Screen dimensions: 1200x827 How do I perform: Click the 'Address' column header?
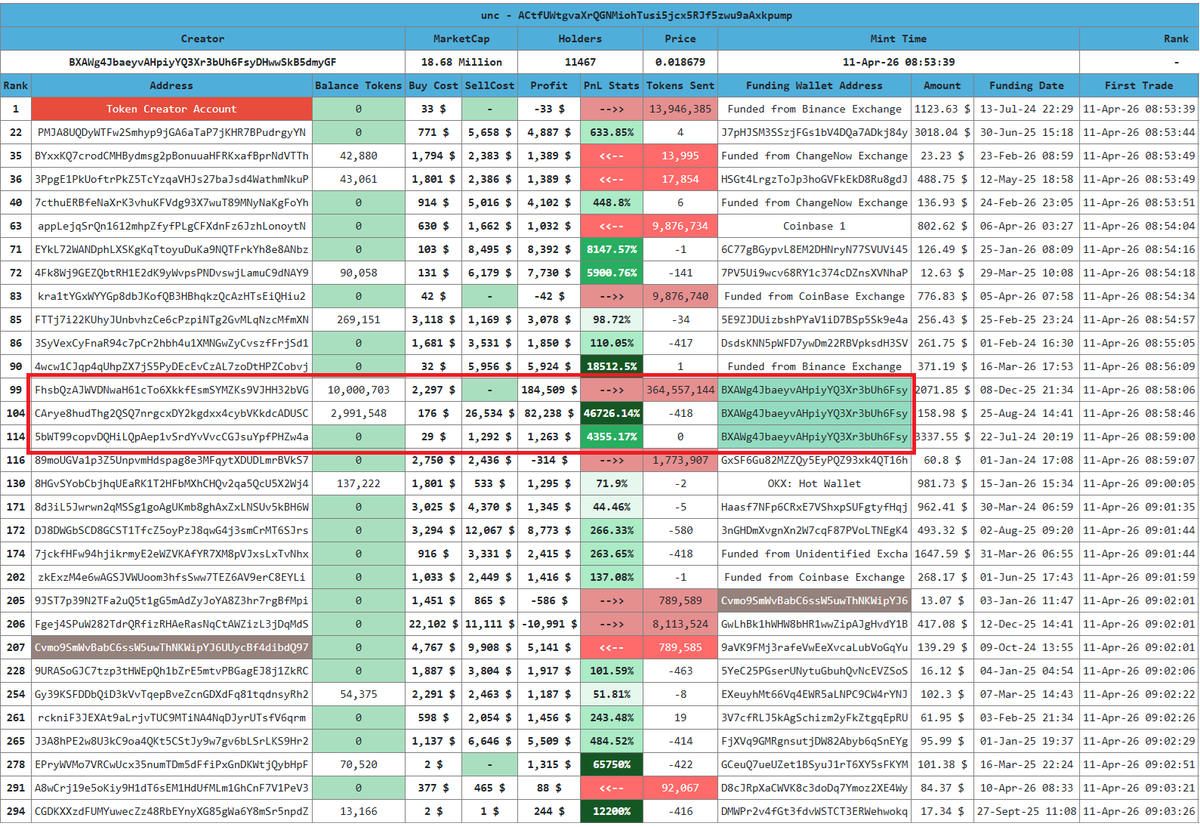click(171, 86)
